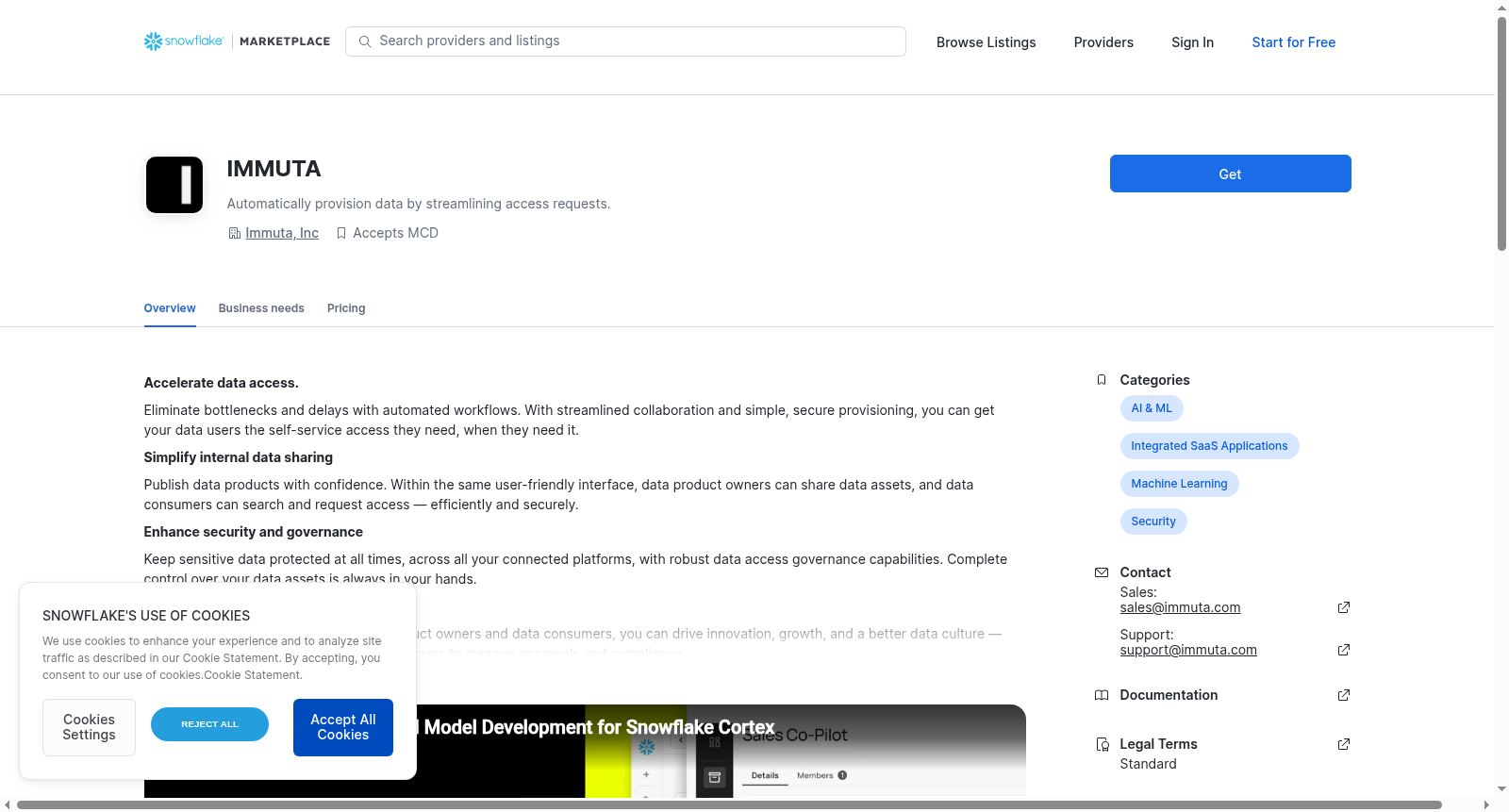Click the Accept All Cookies button
This screenshot has width=1509, height=812.
click(343, 727)
